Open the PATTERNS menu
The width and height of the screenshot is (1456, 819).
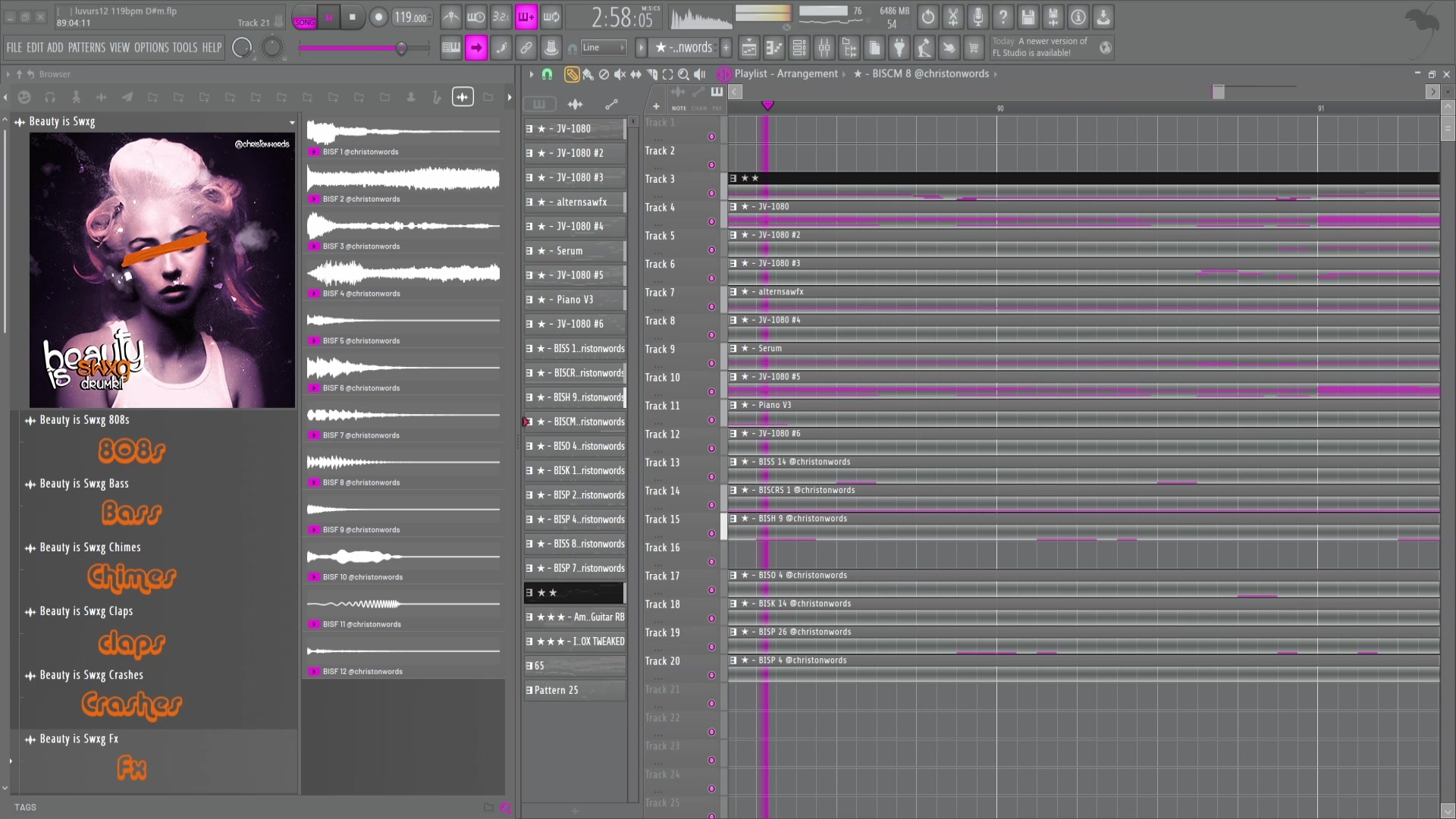86,48
